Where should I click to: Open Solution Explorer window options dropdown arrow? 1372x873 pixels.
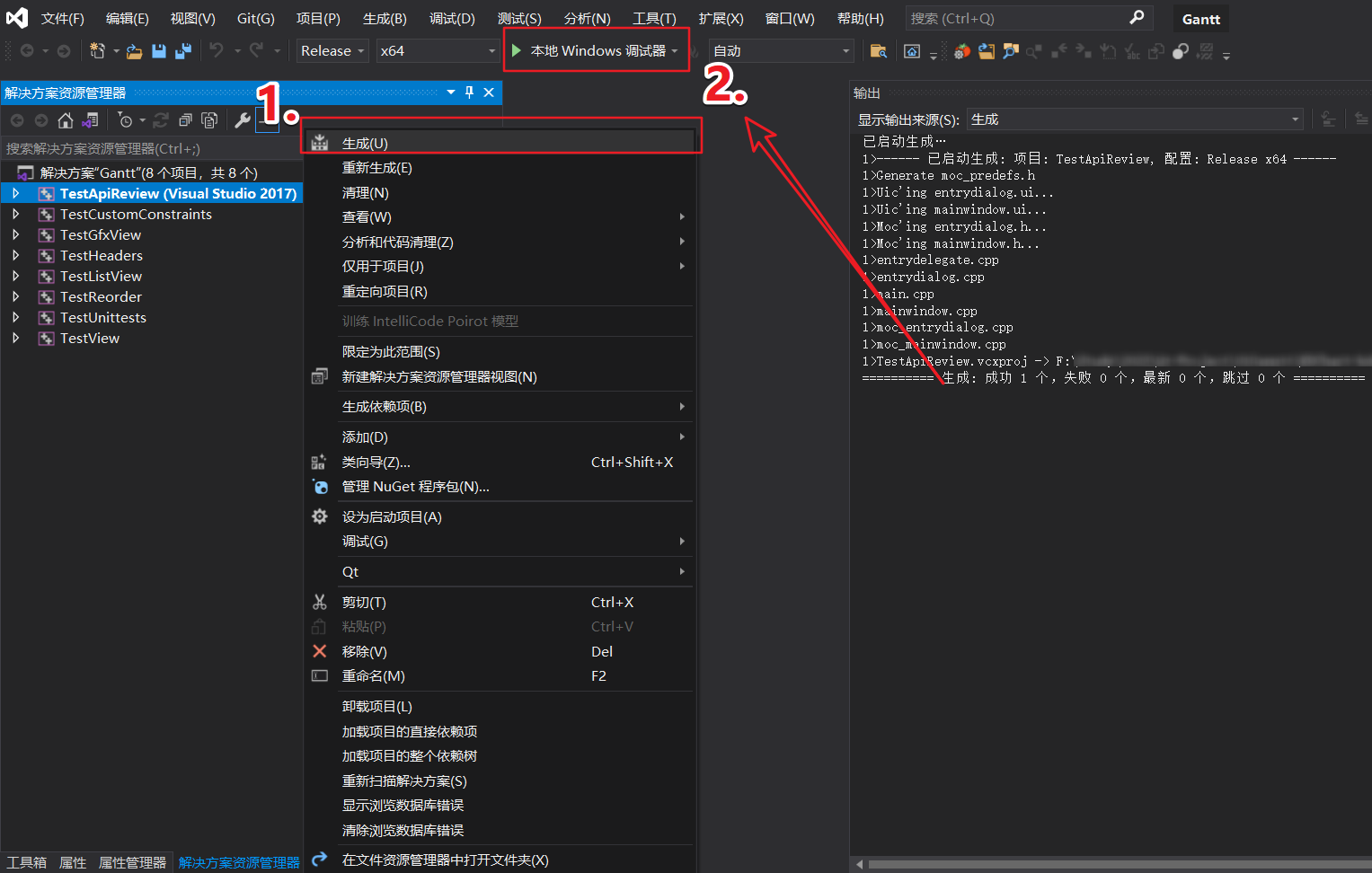point(451,93)
